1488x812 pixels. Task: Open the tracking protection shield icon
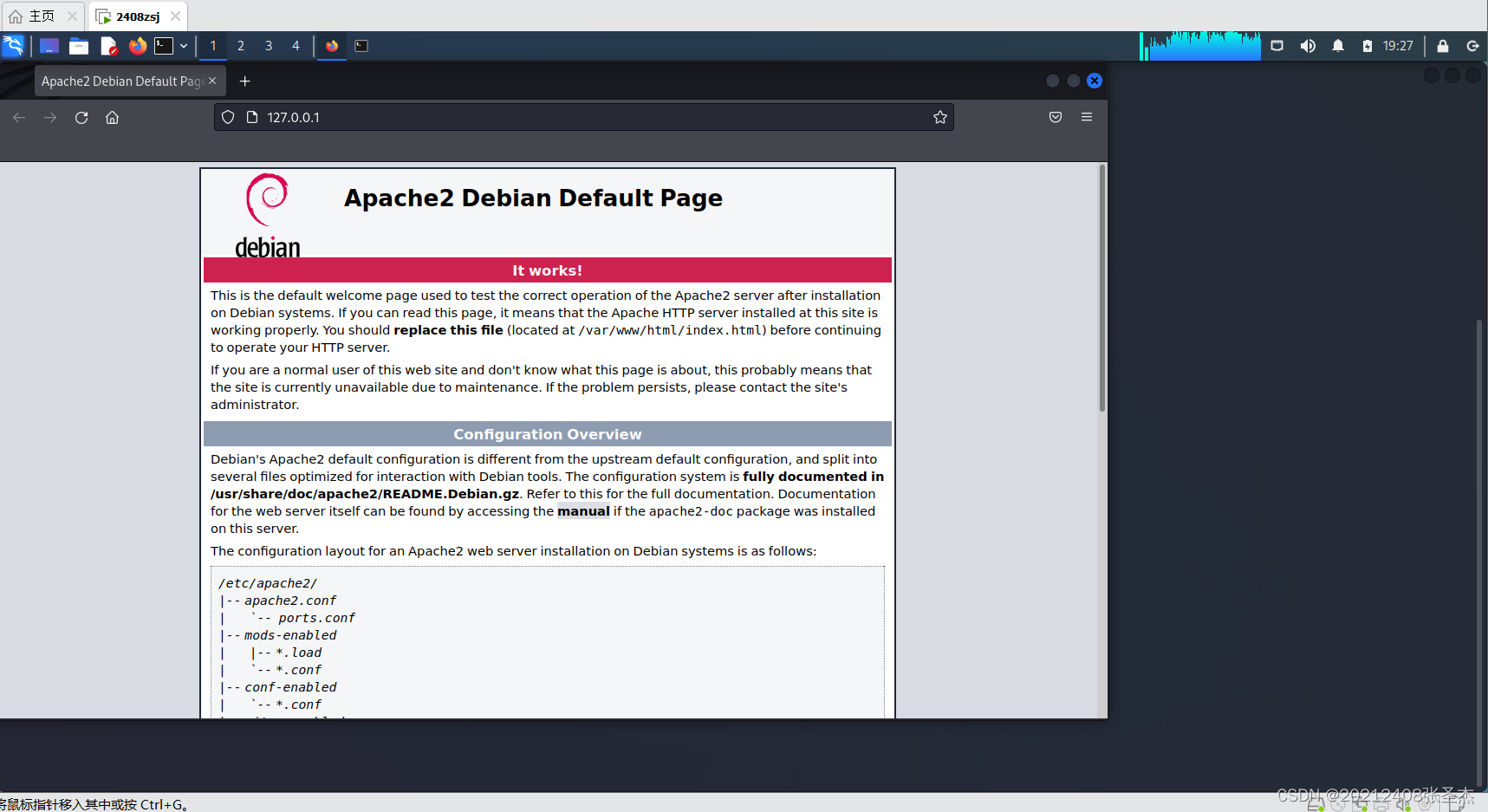click(x=228, y=117)
